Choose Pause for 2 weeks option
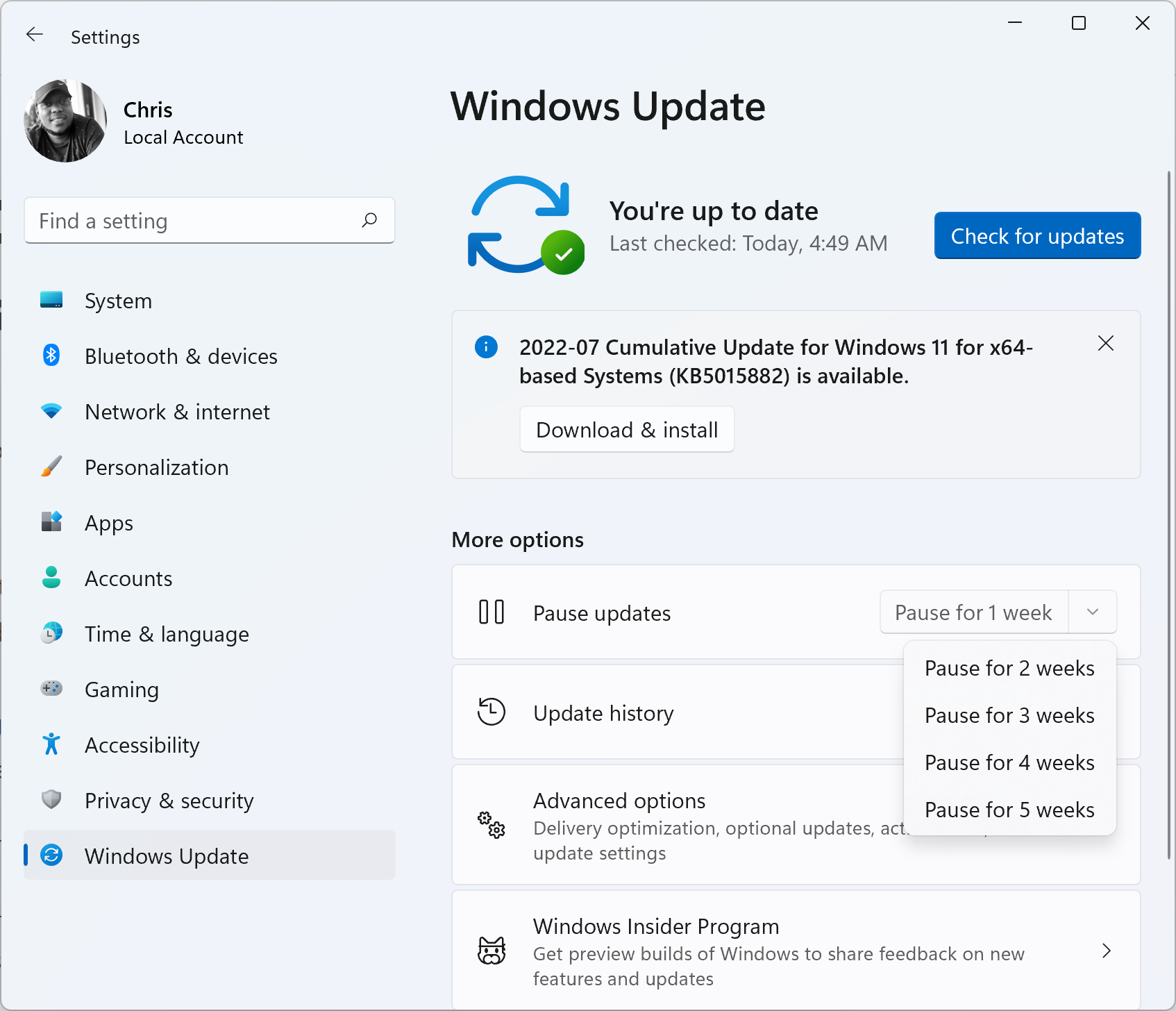The image size is (1176, 1011). 1009,668
